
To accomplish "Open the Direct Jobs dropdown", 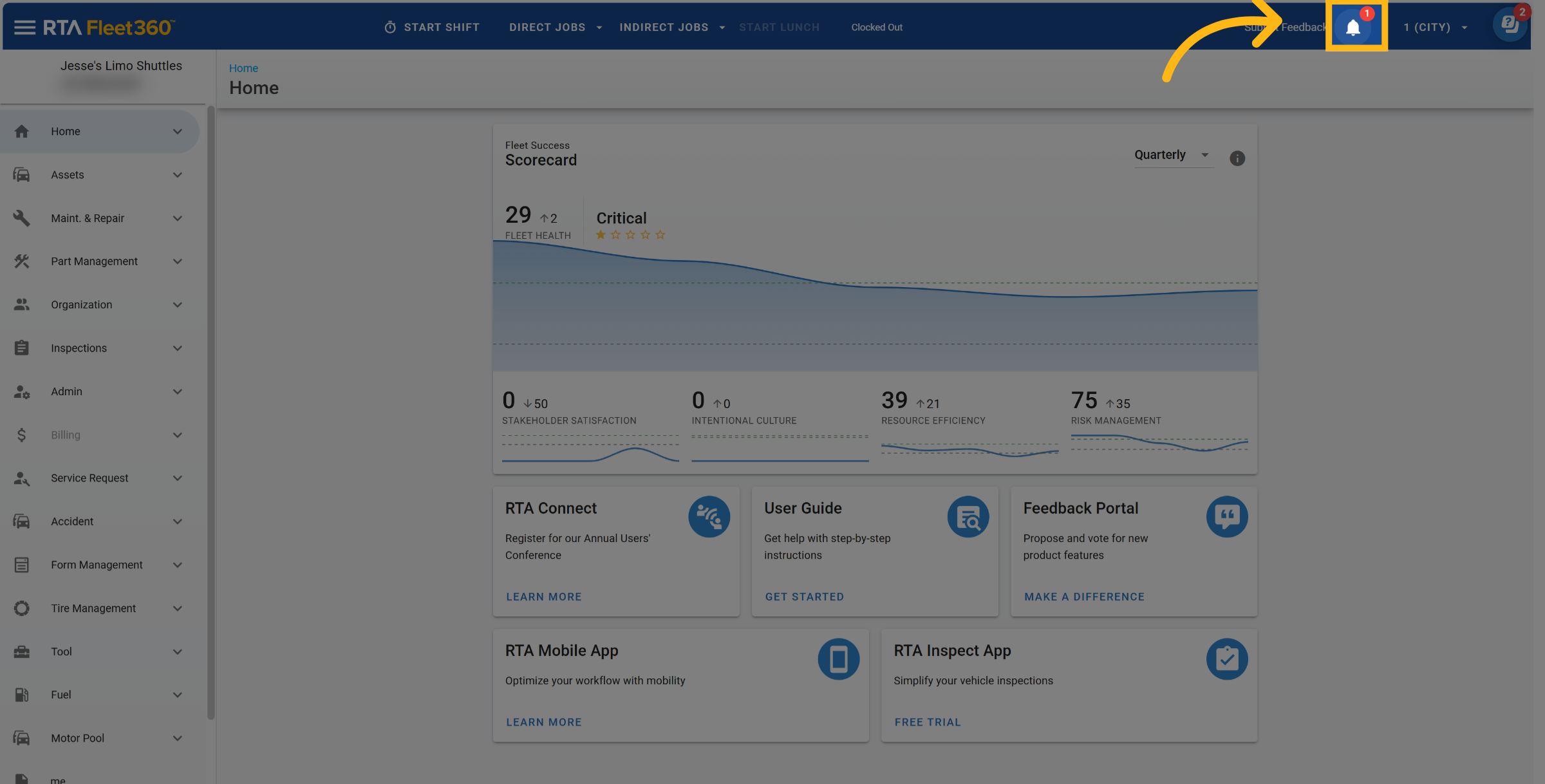I will pos(555,27).
